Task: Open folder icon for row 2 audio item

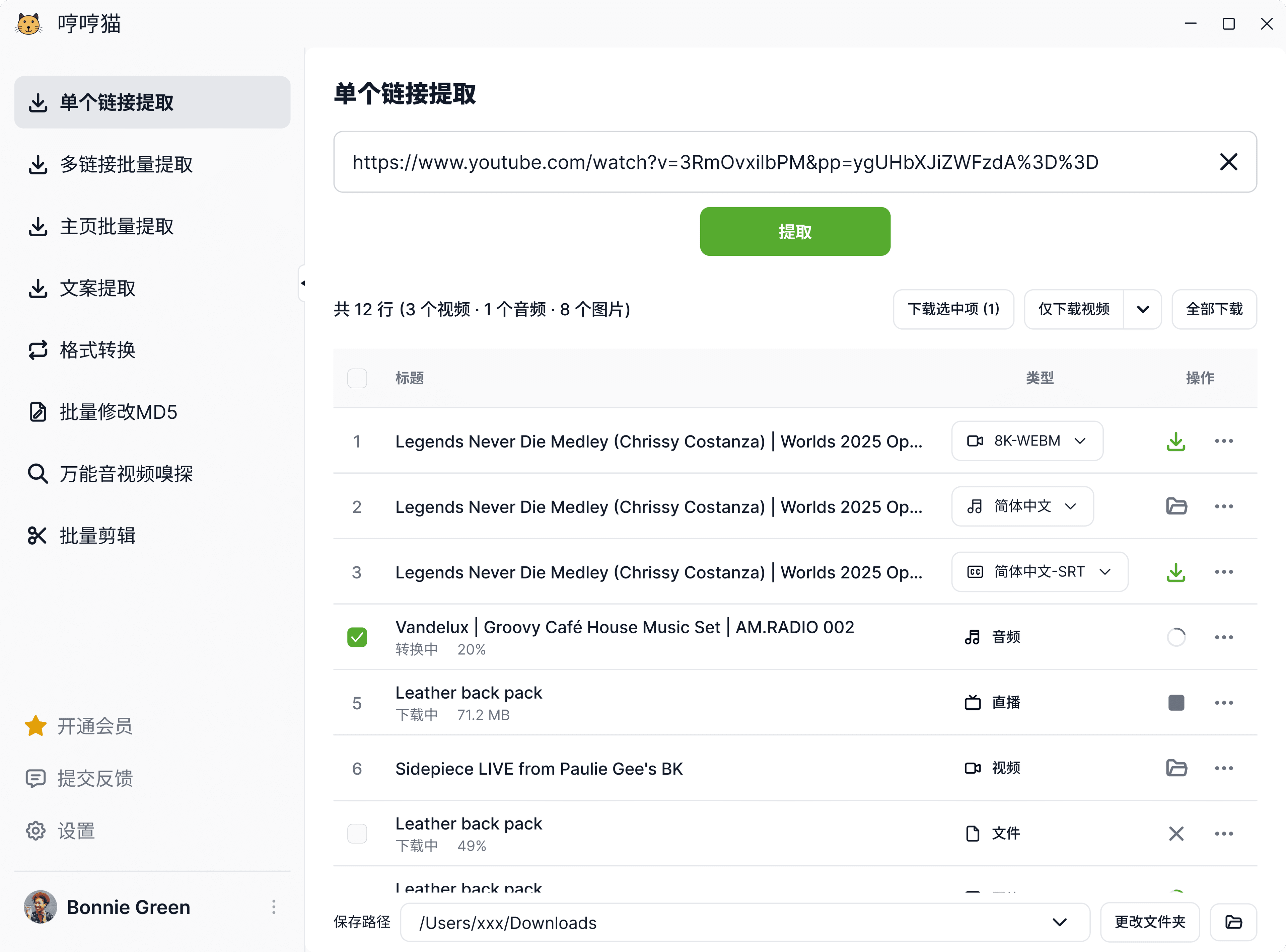Action: click(x=1176, y=506)
